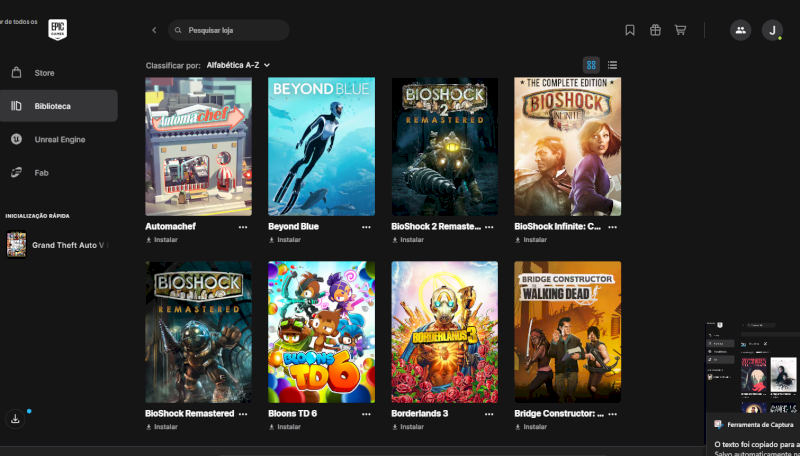Click the Bridge Constructor Walking Dead cover
This screenshot has height=456, width=800.
pyautogui.click(x=568, y=332)
